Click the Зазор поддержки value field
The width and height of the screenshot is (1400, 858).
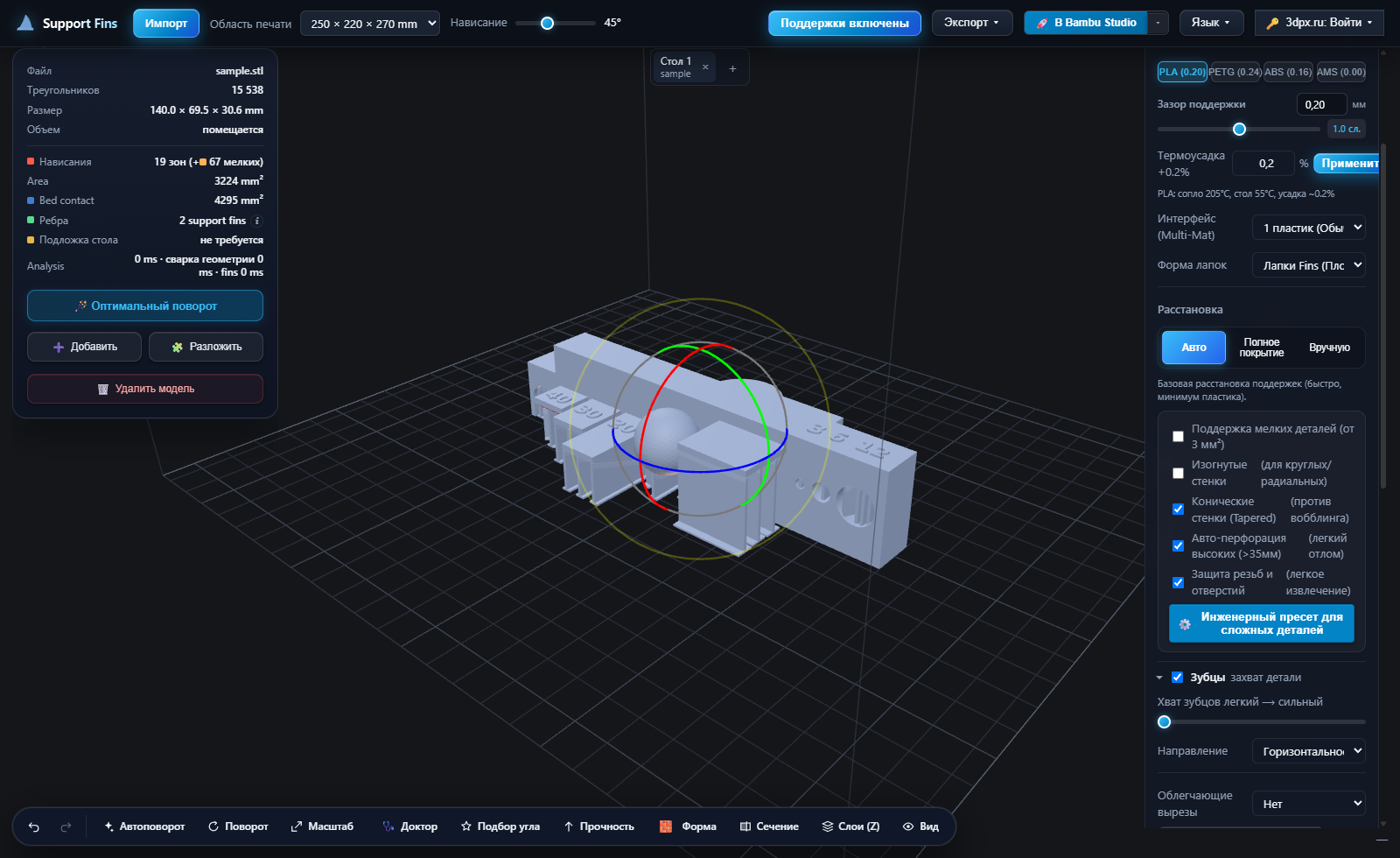point(1321,105)
